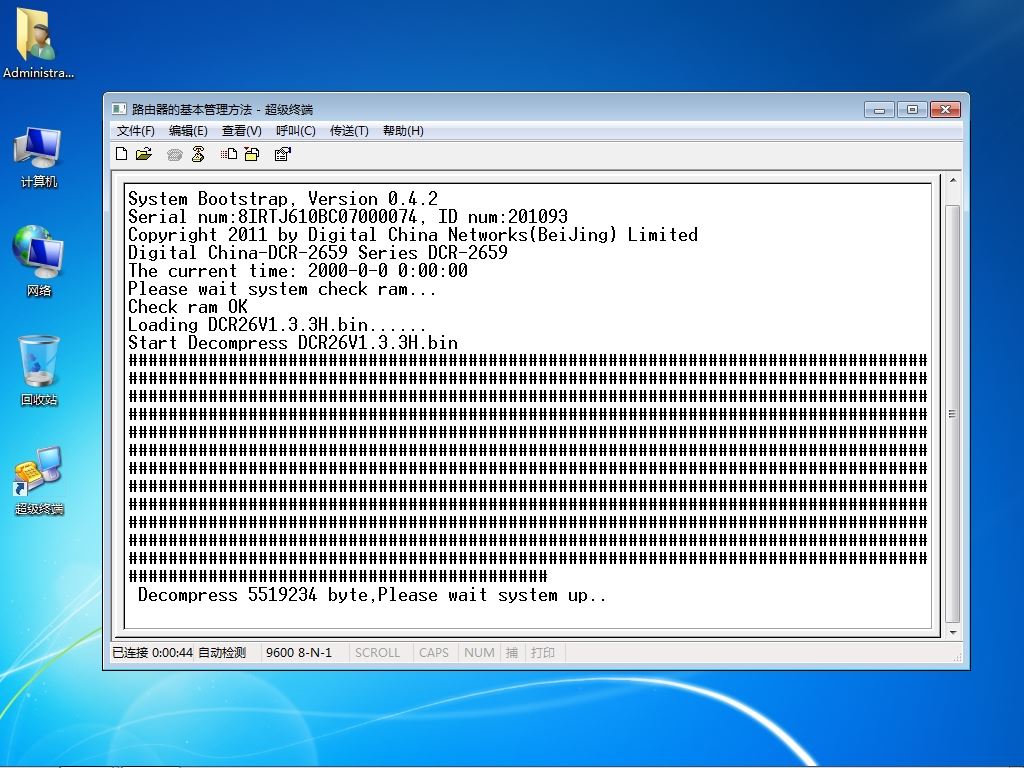Click the 自动检测 status entry
The height and width of the screenshot is (768, 1024).
click(222, 652)
